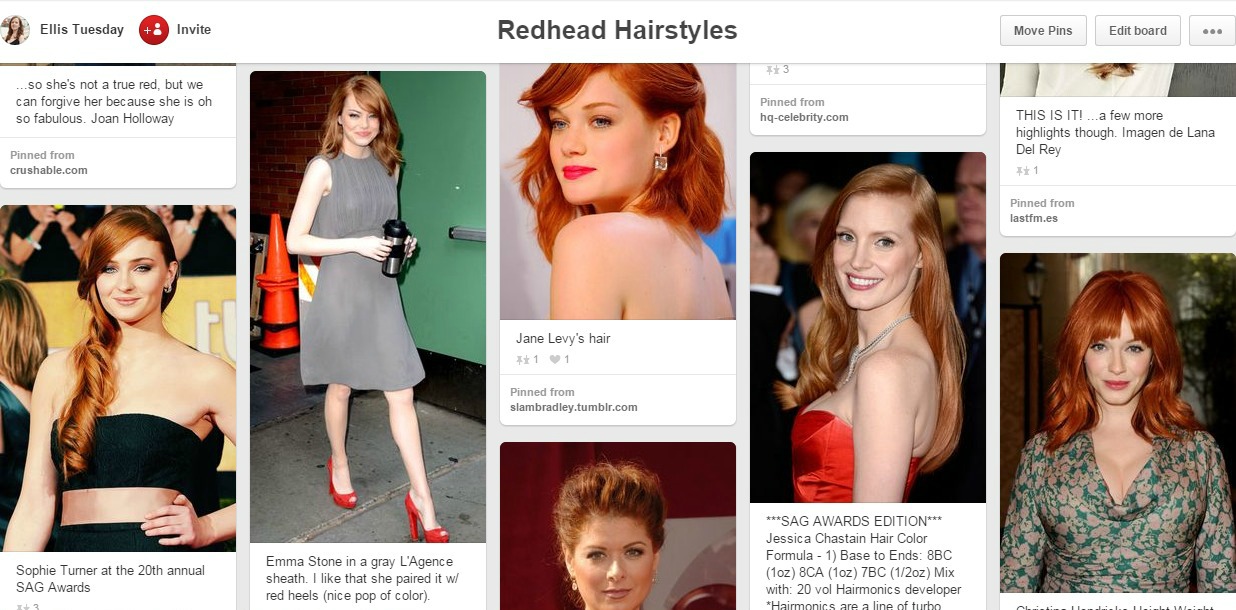
Task: Click repin count icon above hq-celebrity.com
Action: coord(772,70)
